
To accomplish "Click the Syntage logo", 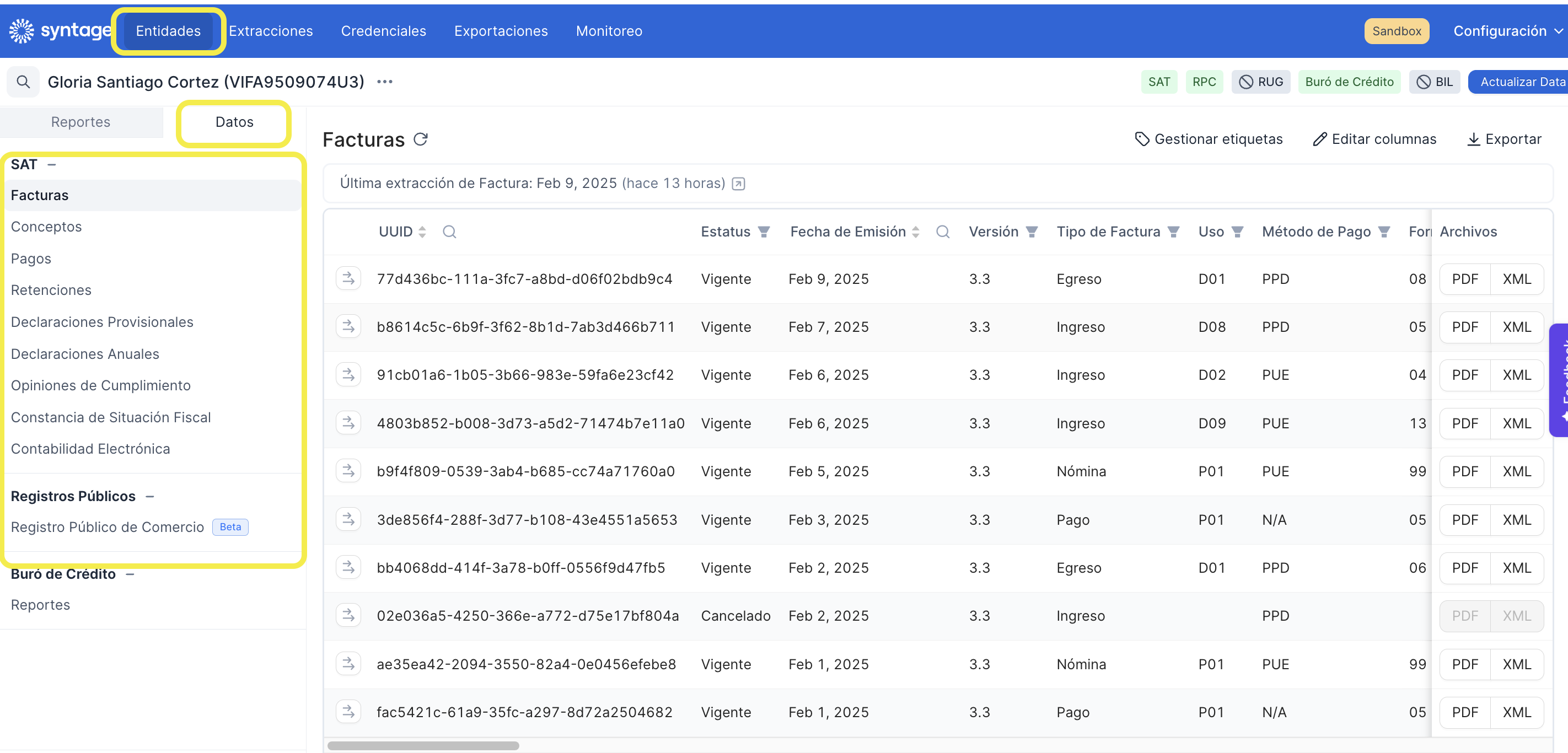I will click(x=60, y=30).
